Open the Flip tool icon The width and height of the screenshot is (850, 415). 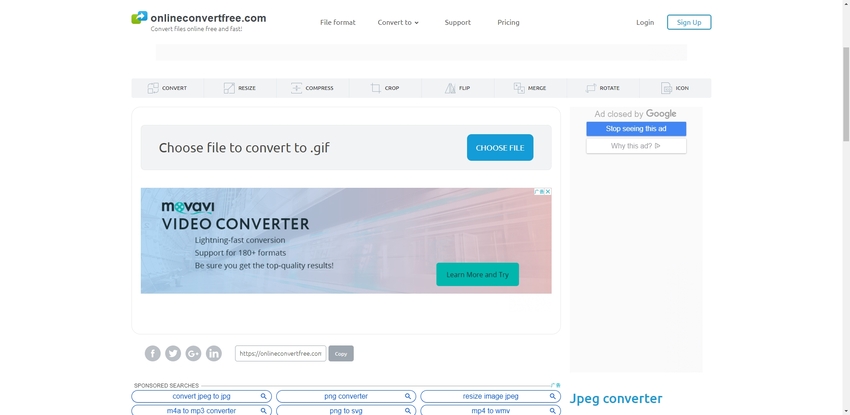pyautogui.click(x=450, y=88)
